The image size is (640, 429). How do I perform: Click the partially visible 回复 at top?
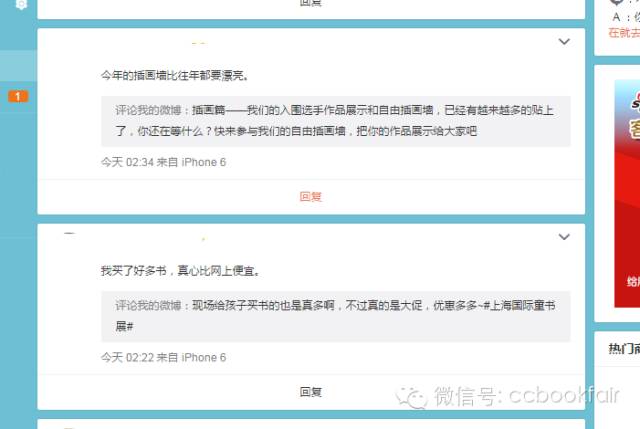[x=311, y=3]
